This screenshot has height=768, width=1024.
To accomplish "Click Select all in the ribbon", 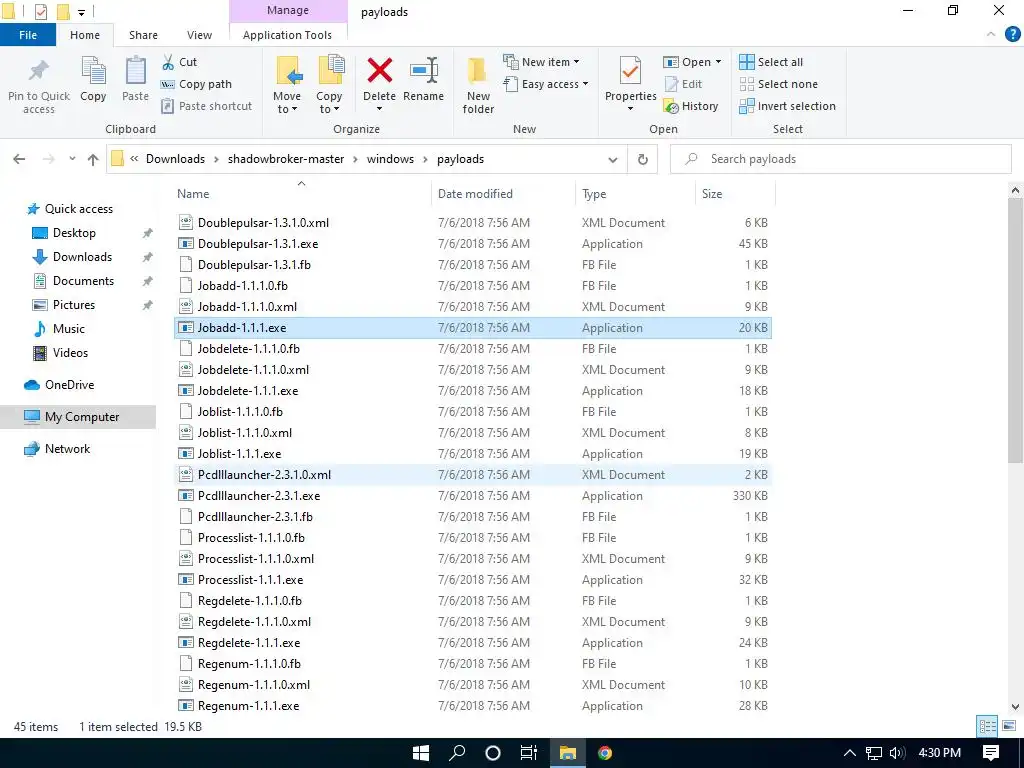I will 771,62.
